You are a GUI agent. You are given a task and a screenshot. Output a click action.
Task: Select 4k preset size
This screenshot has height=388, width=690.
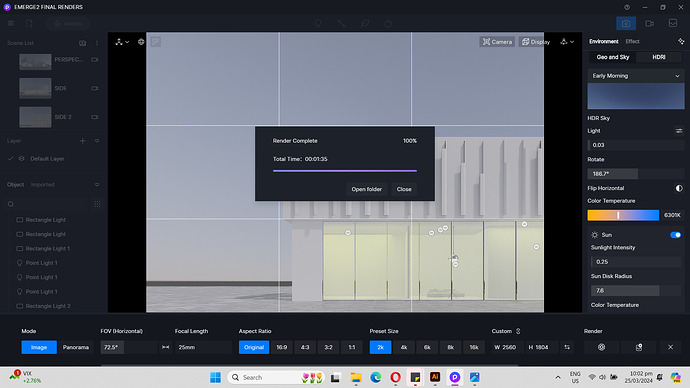click(x=404, y=347)
